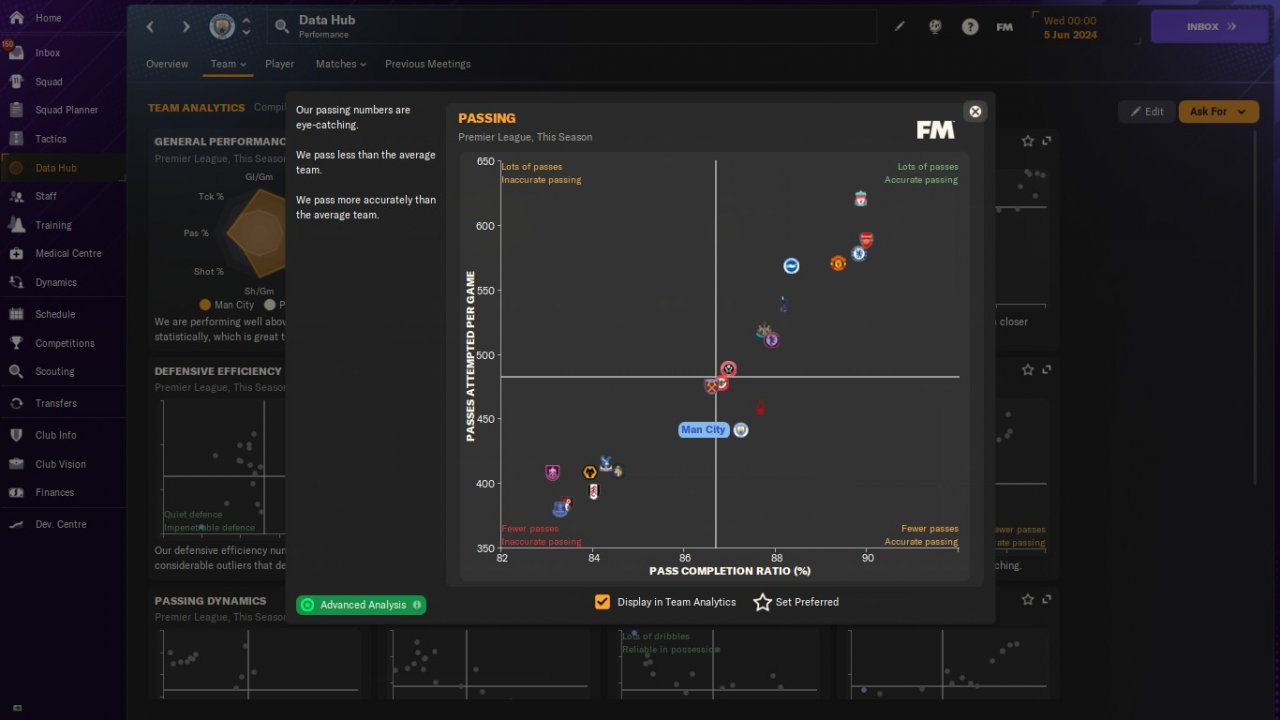
Task: Click the up chevron beside the club badge
Action: (246, 20)
